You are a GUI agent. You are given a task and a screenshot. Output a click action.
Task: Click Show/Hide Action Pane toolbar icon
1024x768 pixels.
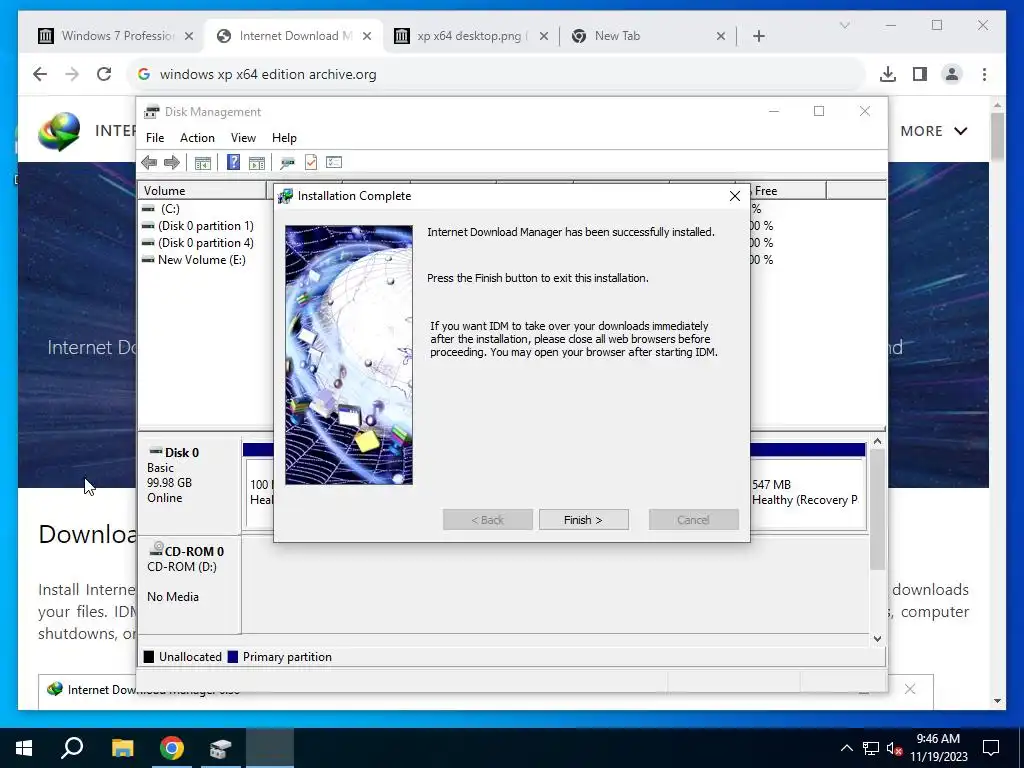257,163
